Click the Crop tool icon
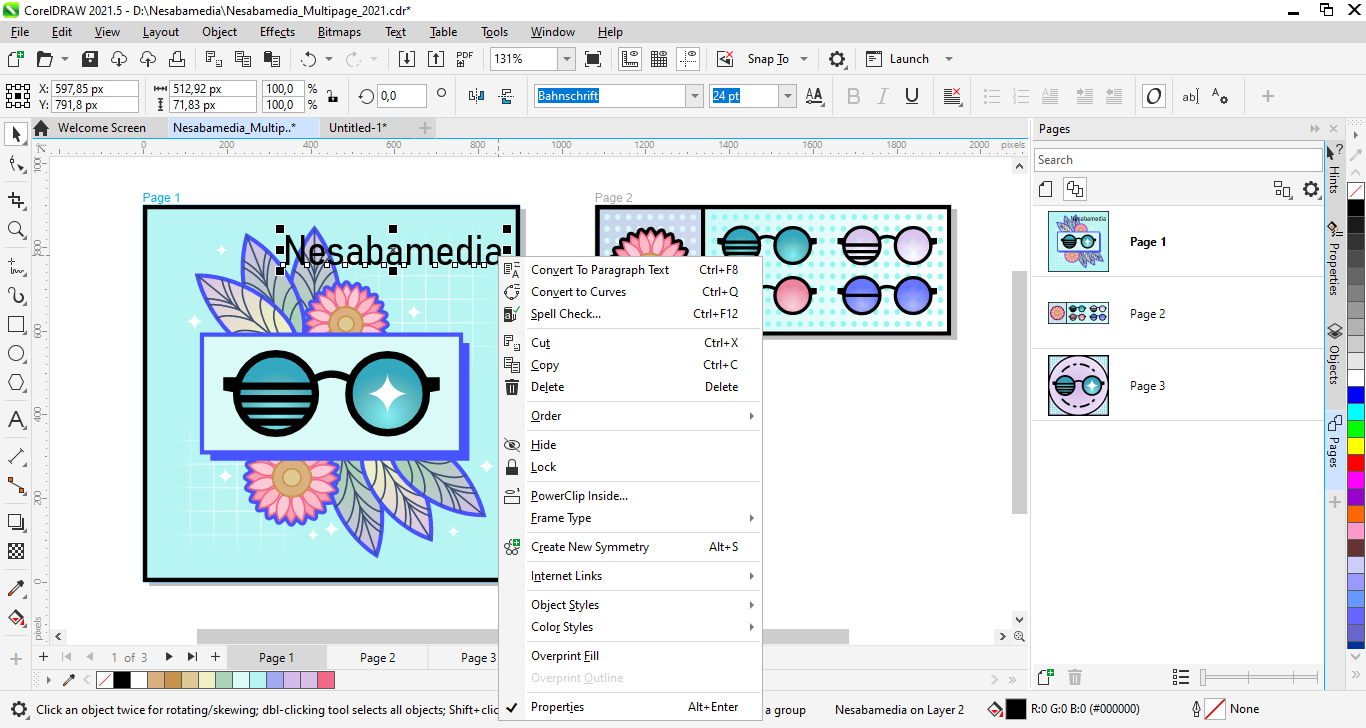Image resolution: width=1366 pixels, height=728 pixels. pyautogui.click(x=16, y=200)
